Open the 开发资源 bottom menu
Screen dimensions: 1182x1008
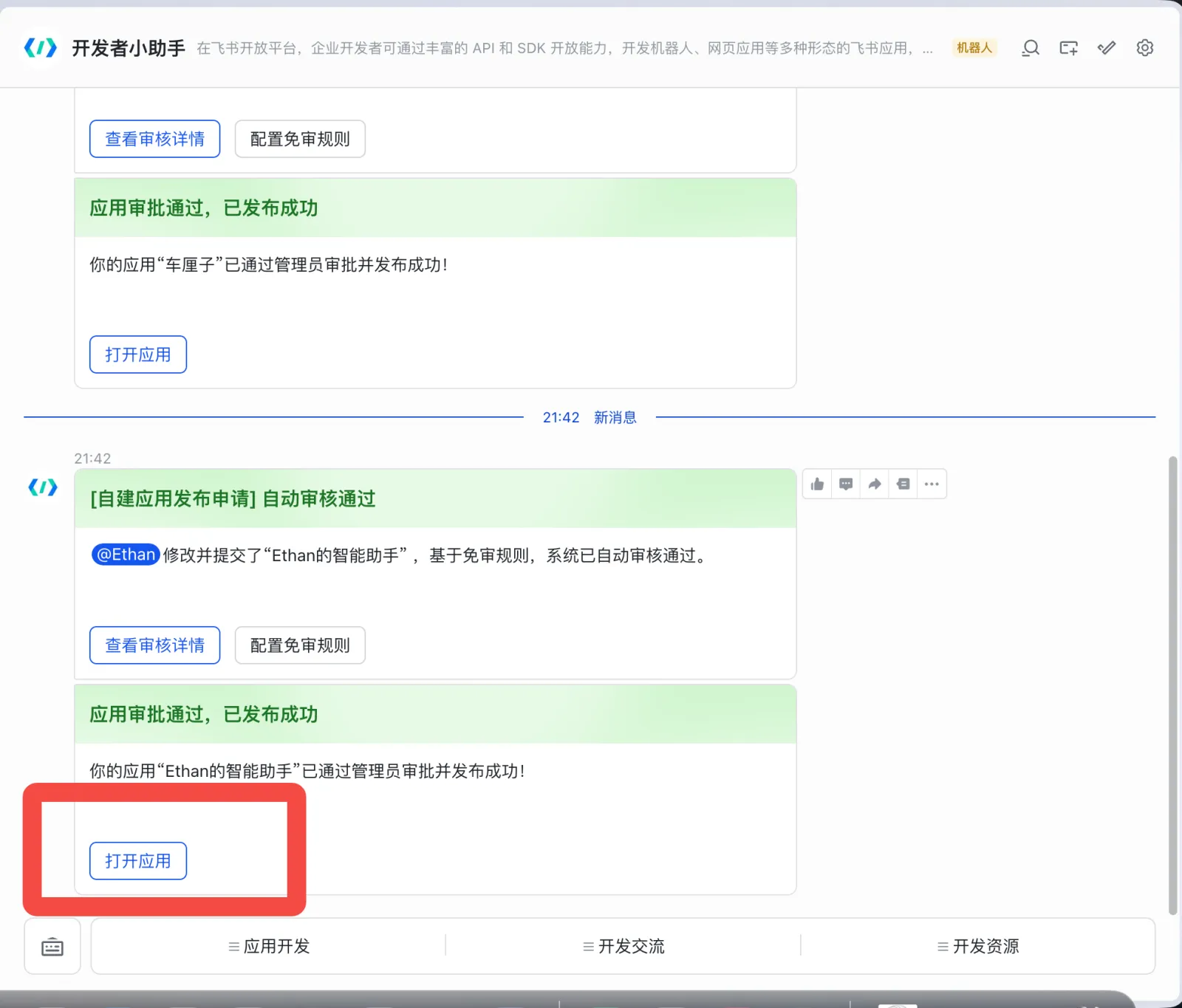point(978,946)
